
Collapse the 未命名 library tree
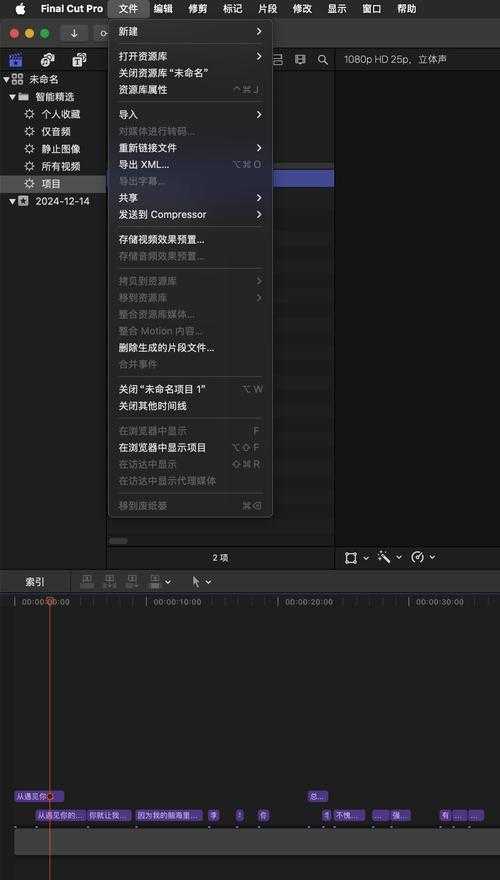6,79
